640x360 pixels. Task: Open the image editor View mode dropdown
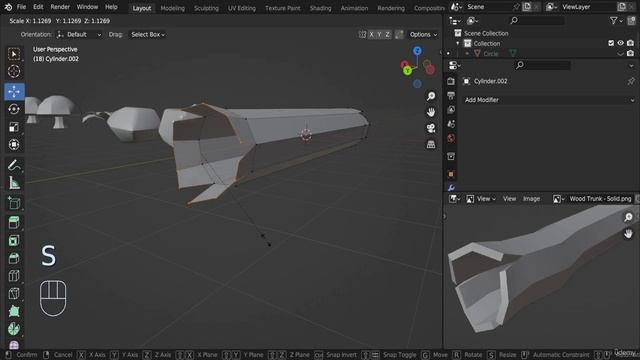tap(481, 199)
